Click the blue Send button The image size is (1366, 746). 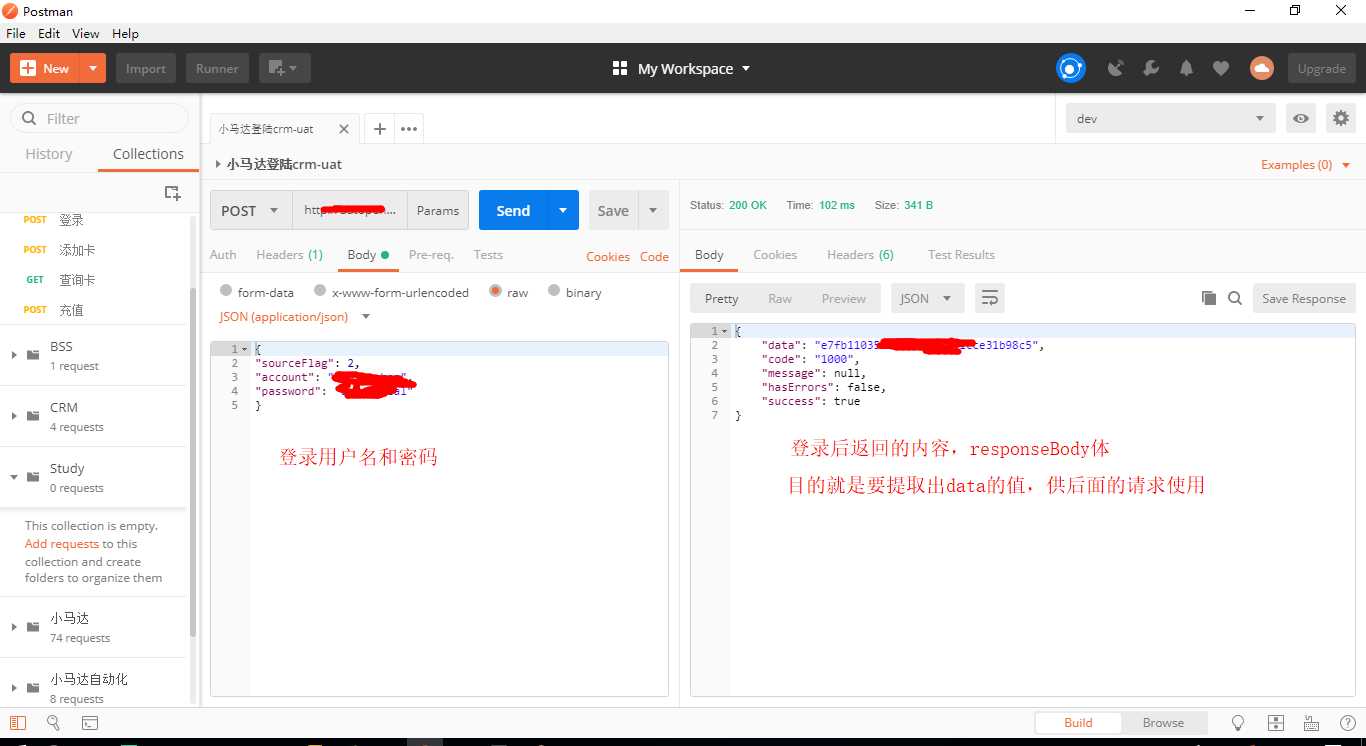click(513, 210)
